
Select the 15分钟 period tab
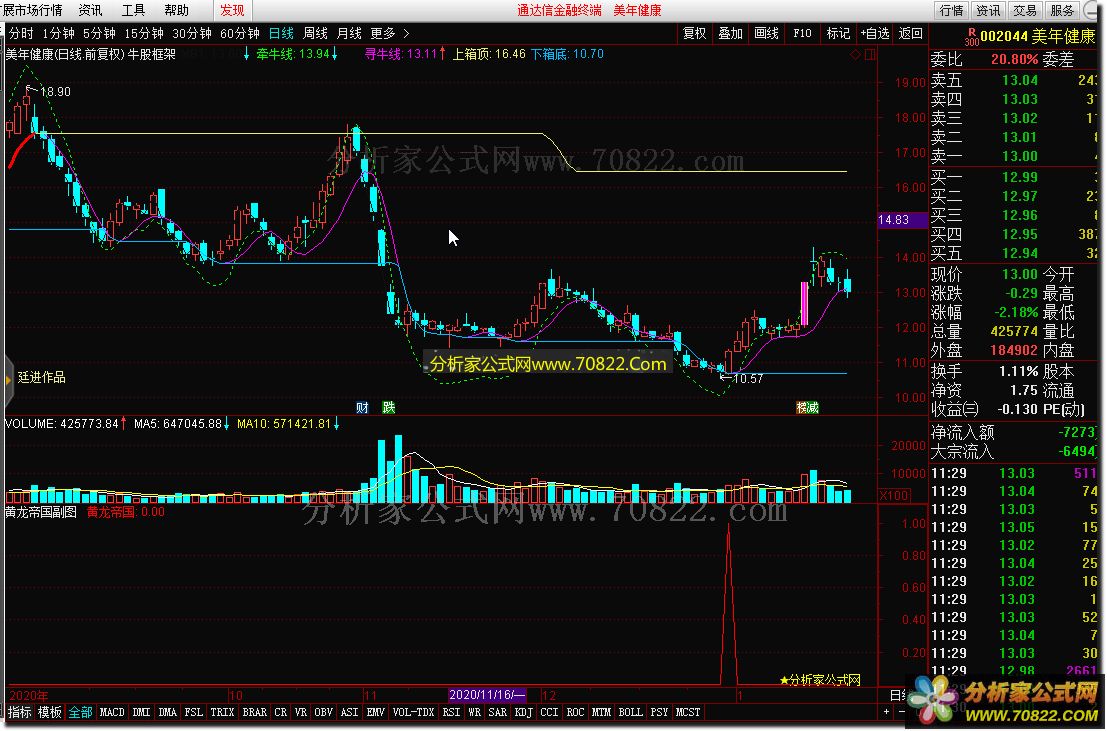(x=144, y=33)
